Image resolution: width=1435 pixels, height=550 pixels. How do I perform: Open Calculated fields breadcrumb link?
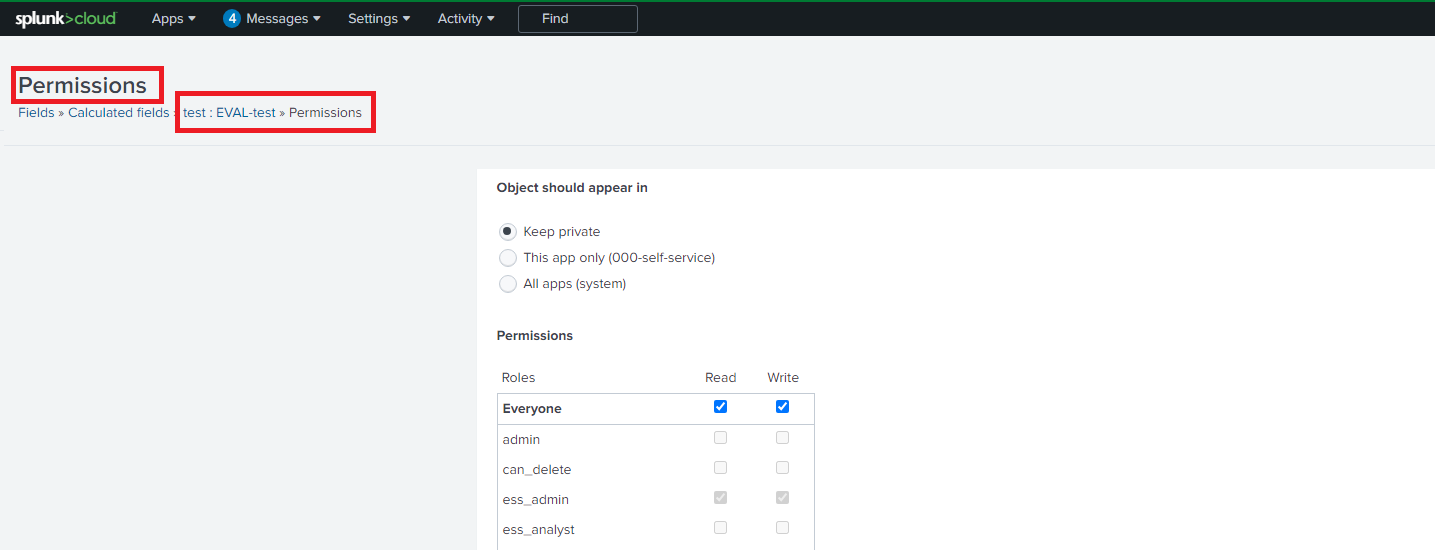118,112
